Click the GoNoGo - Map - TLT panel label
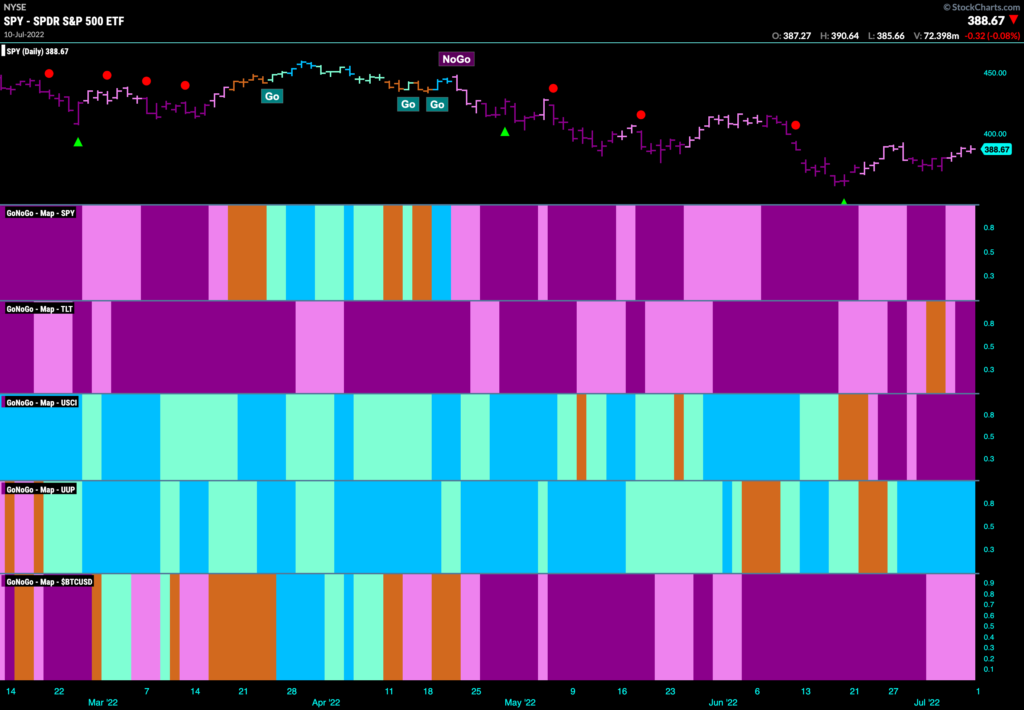 39,309
